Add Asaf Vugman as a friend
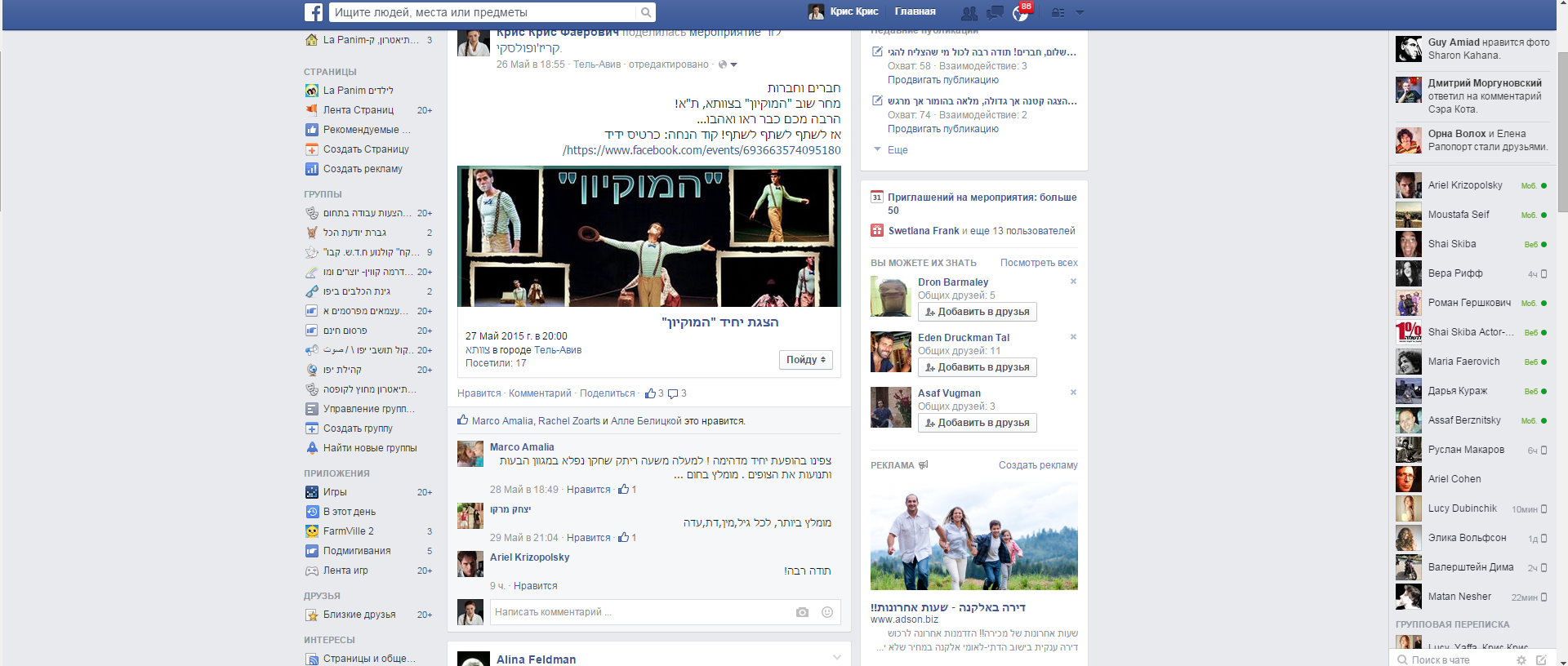Image resolution: width=1568 pixels, height=666 pixels. 977,423
